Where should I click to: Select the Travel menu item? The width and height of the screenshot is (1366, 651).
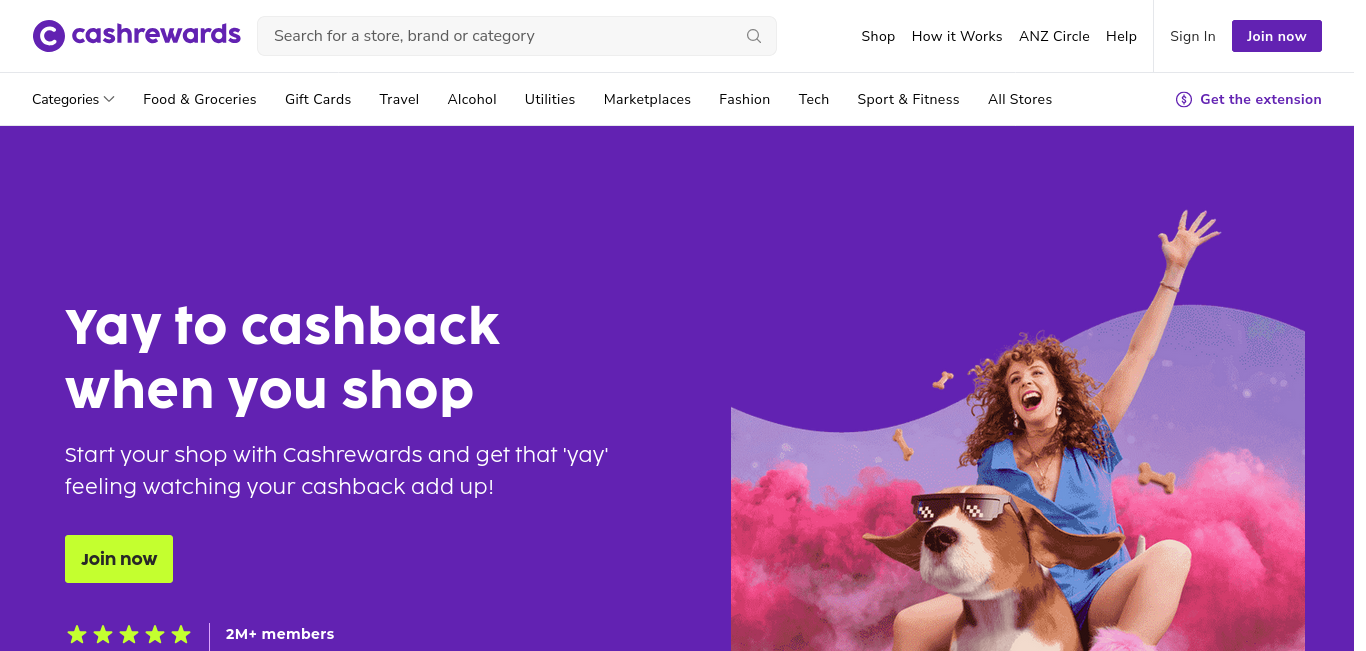399,99
